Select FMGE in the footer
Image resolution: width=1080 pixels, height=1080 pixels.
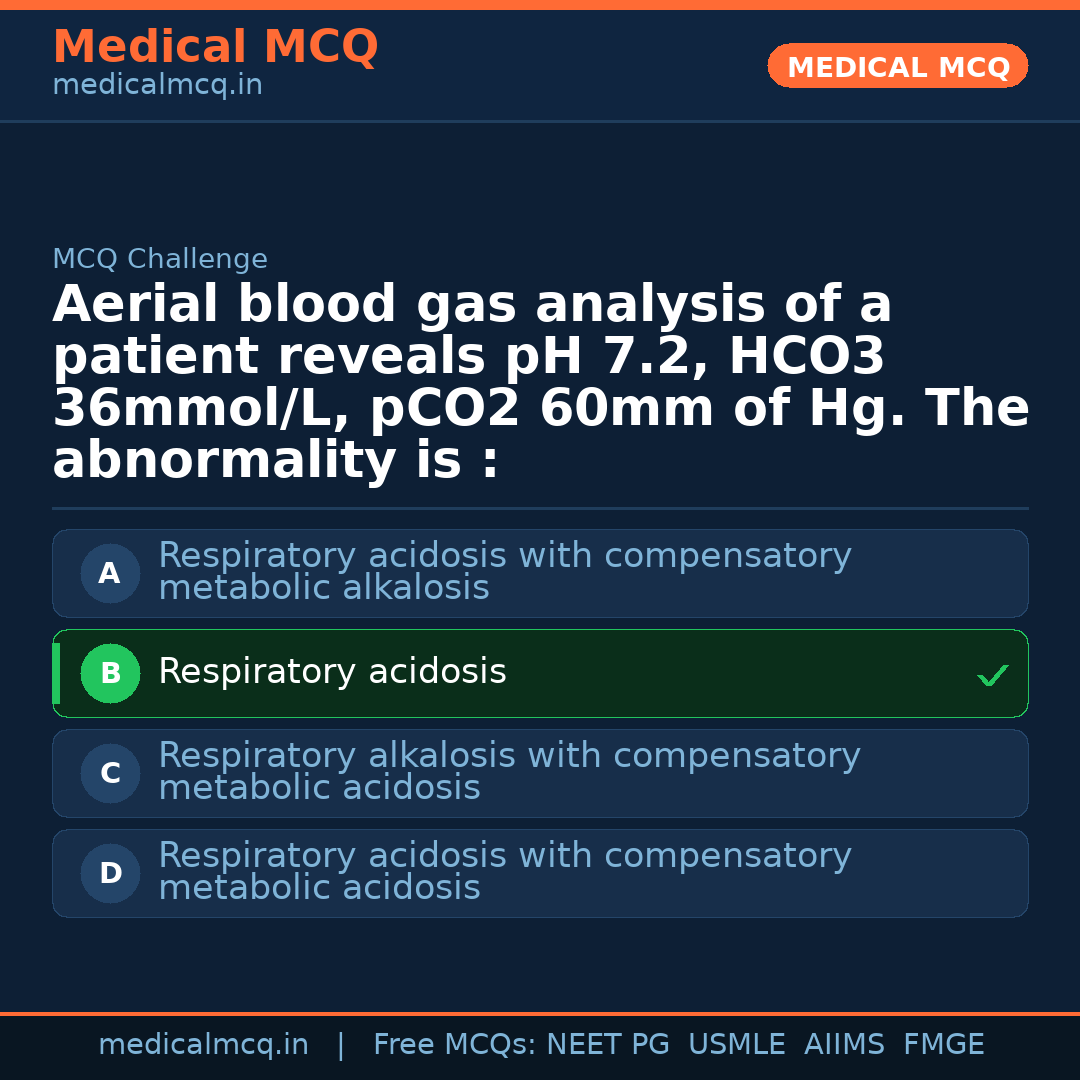[x=943, y=1045]
